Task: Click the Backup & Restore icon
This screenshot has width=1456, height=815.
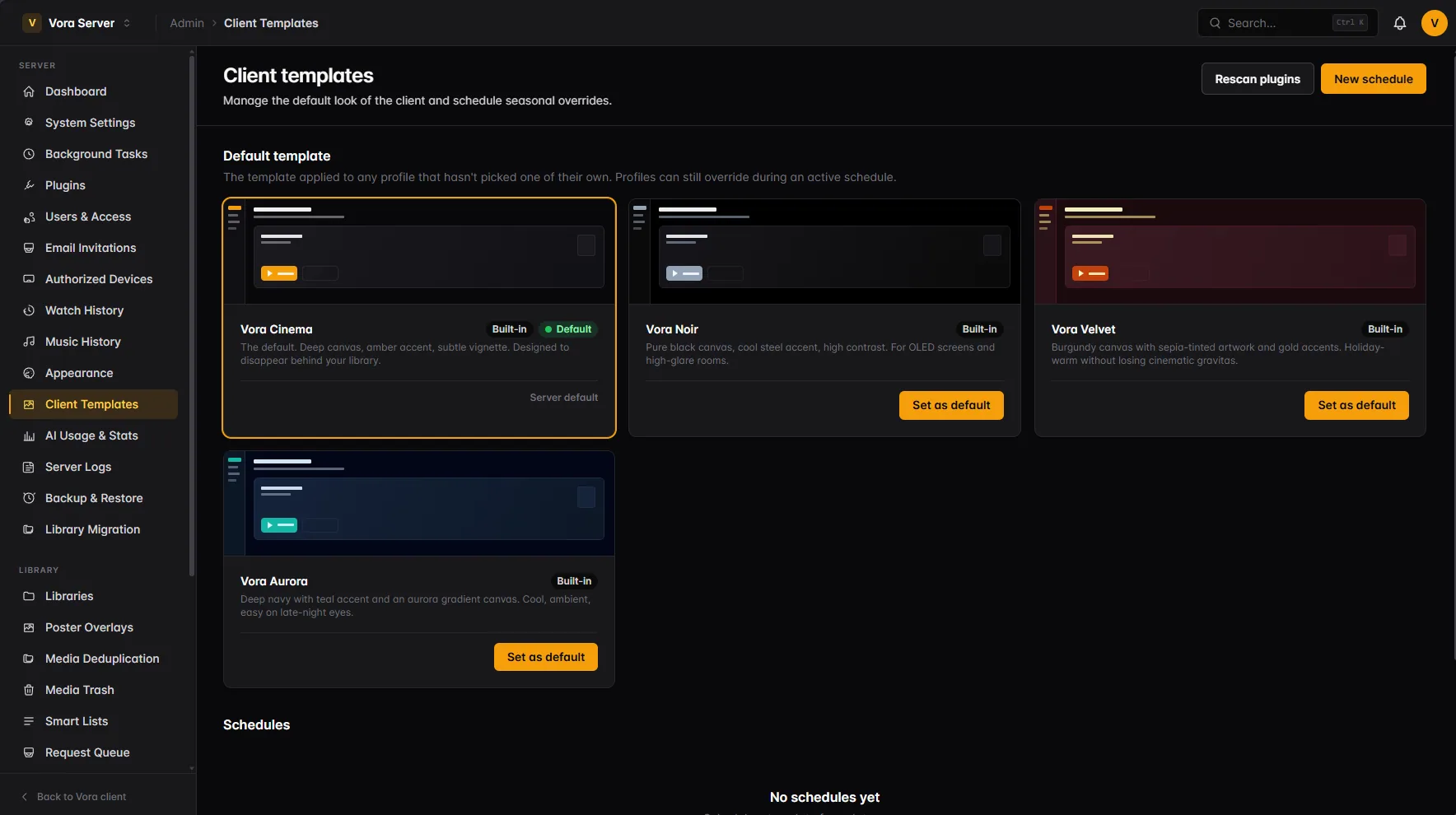Action: (x=29, y=498)
